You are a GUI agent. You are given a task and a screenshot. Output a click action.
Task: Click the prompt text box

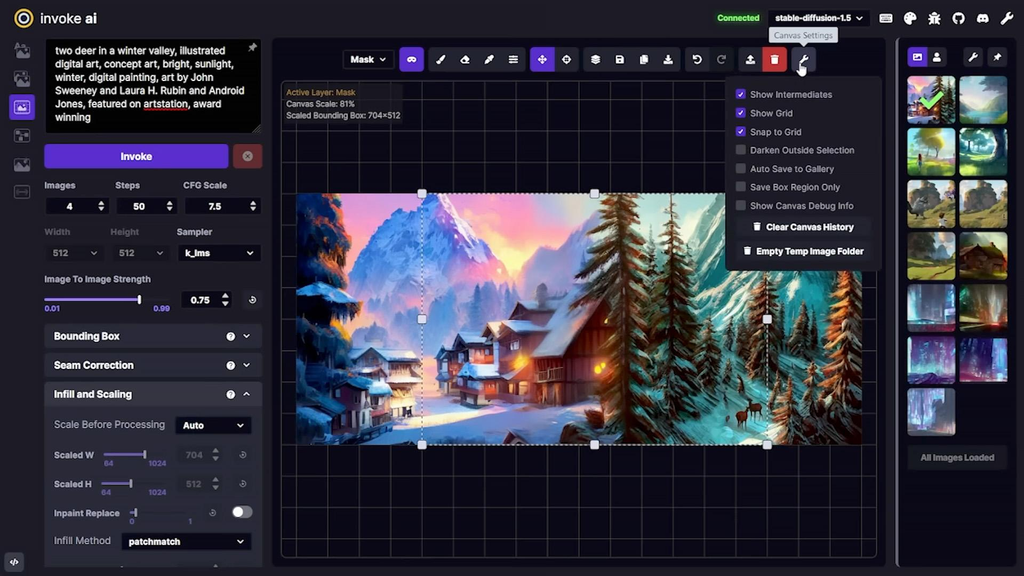[153, 86]
